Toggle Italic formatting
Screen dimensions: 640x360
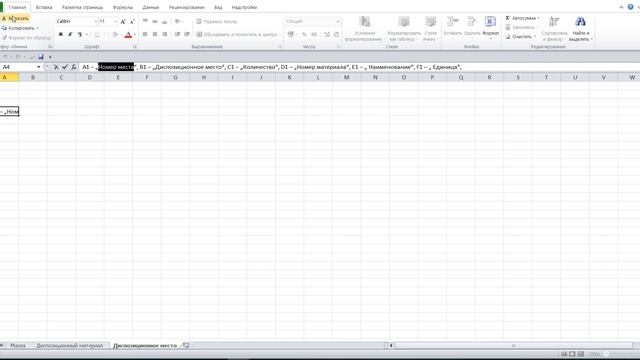70,35
